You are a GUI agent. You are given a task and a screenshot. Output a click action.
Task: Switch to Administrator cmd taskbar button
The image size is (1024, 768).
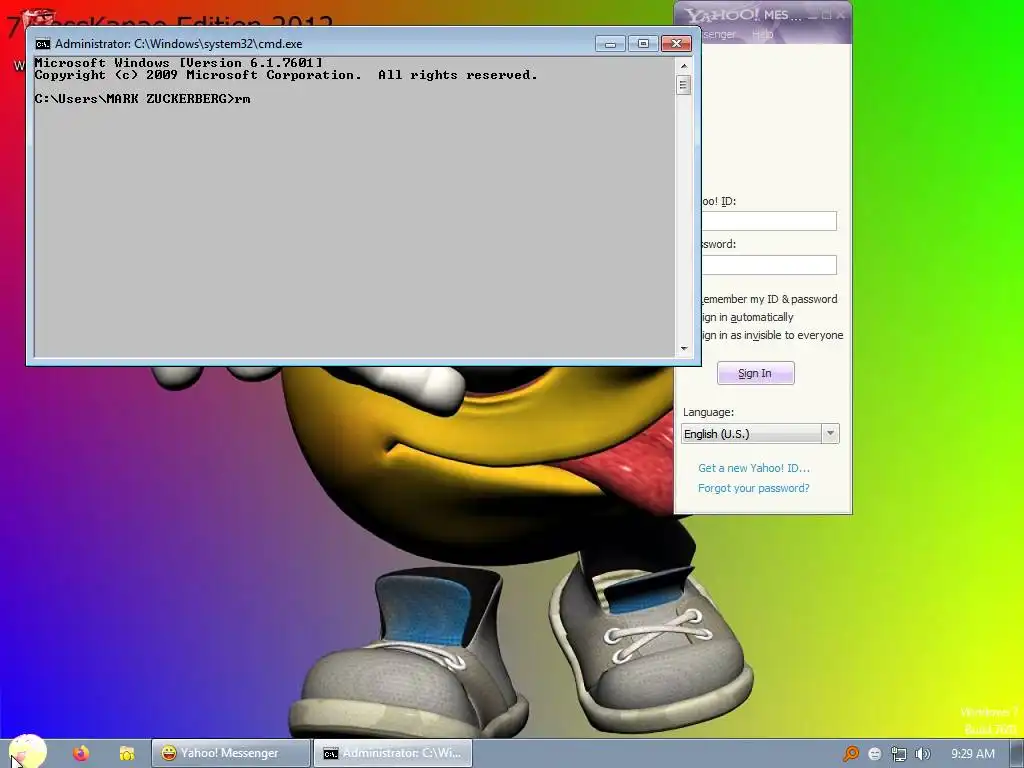click(x=392, y=753)
